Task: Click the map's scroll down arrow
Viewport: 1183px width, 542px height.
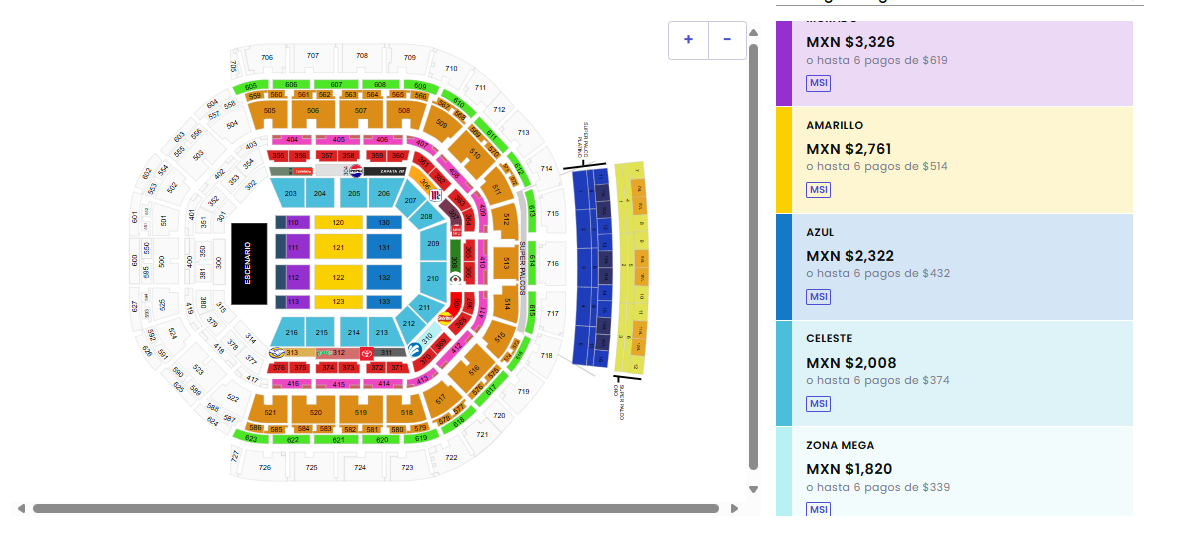Action: click(754, 489)
